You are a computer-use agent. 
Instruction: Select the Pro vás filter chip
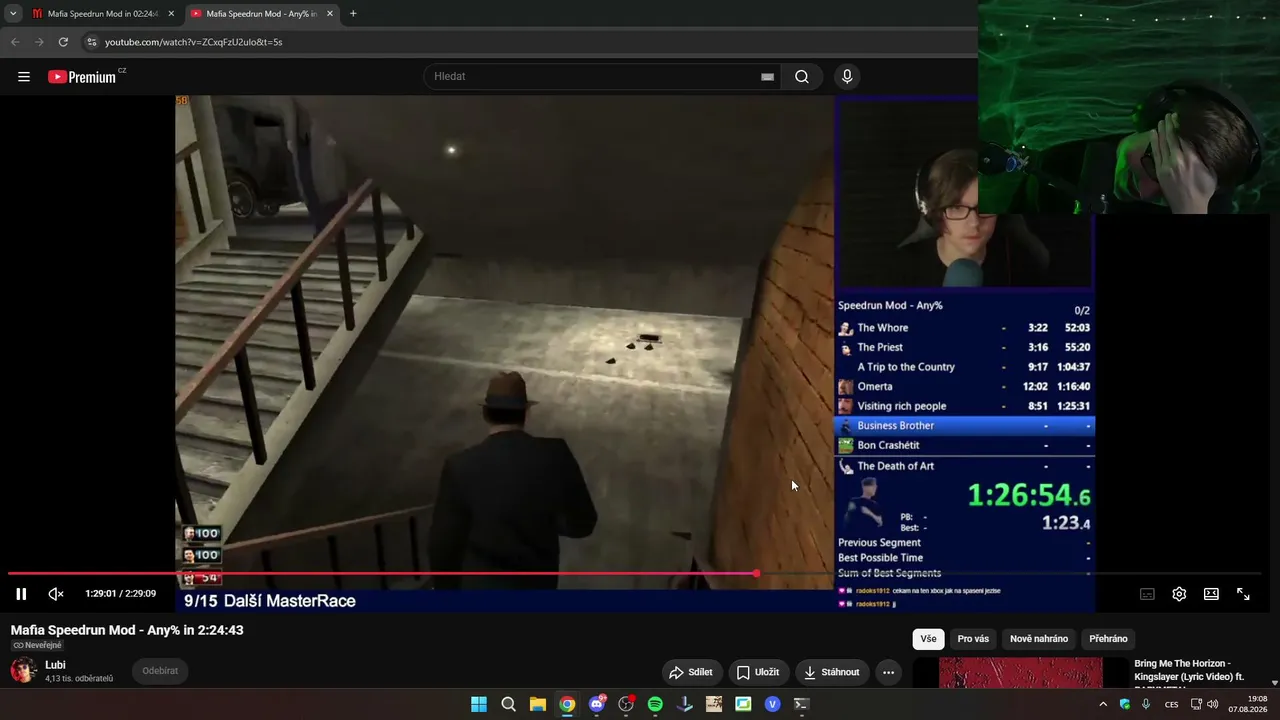coord(973,639)
